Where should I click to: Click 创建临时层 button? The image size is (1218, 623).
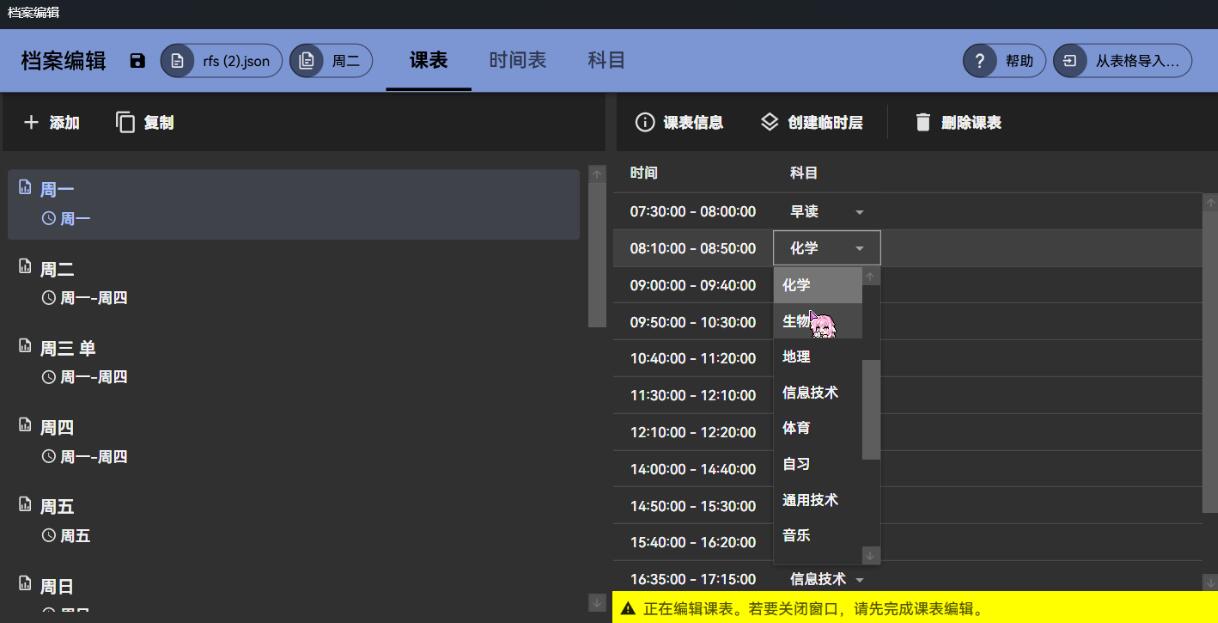tap(811, 123)
